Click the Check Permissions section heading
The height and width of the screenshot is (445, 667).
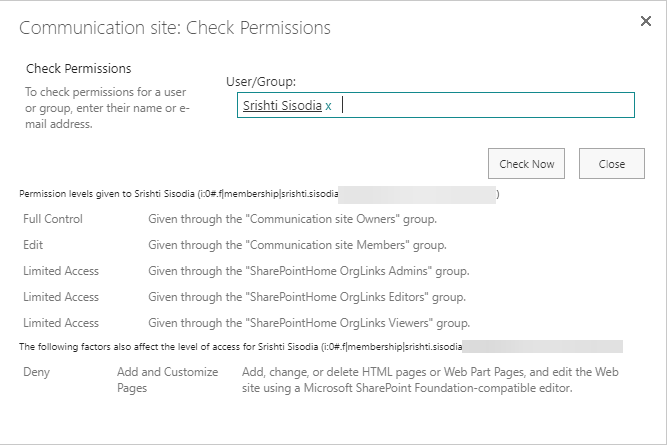click(x=78, y=69)
